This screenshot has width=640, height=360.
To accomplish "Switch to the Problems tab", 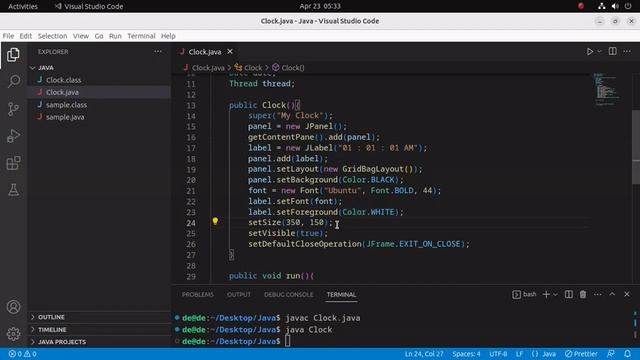I will pyautogui.click(x=198, y=294).
